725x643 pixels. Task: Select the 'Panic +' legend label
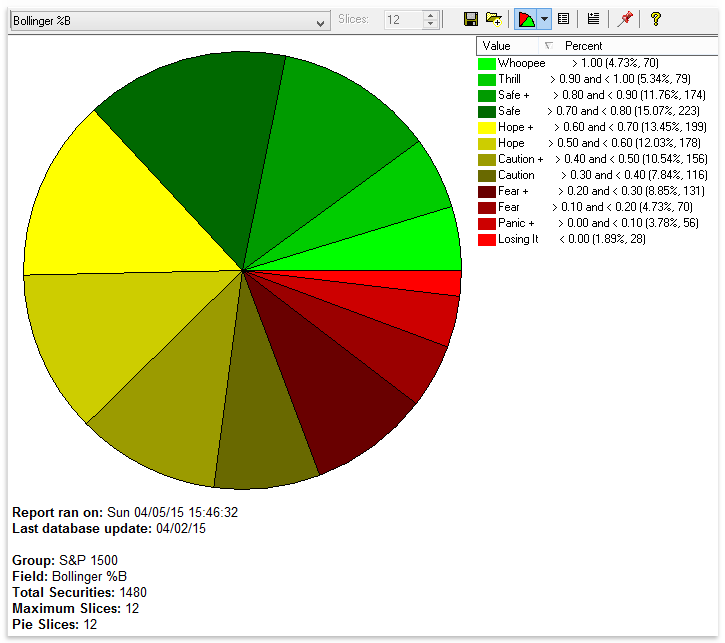516,223
